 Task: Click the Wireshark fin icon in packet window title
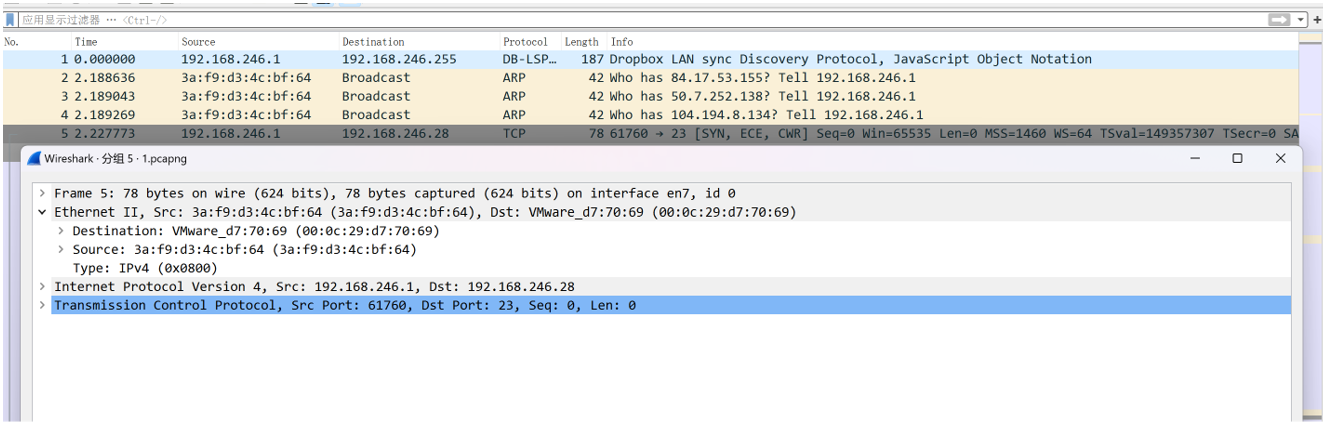click(x=34, y=158)
